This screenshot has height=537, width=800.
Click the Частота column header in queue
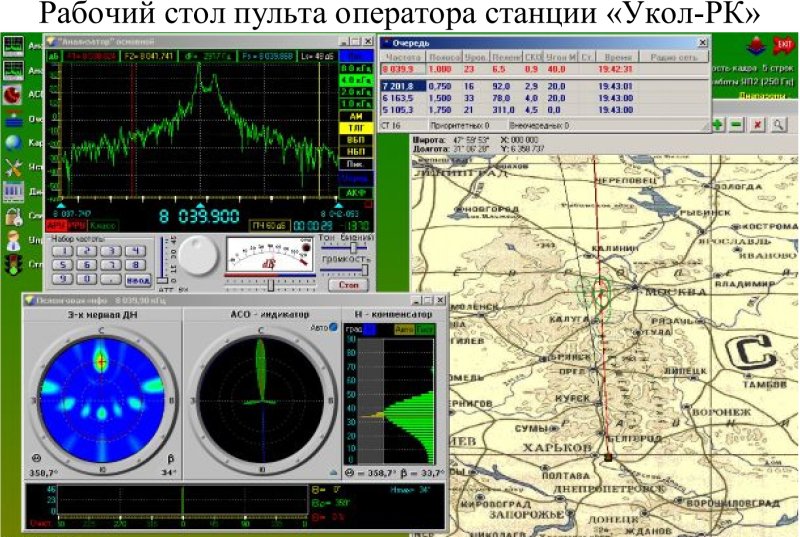[x=403, y=57]
